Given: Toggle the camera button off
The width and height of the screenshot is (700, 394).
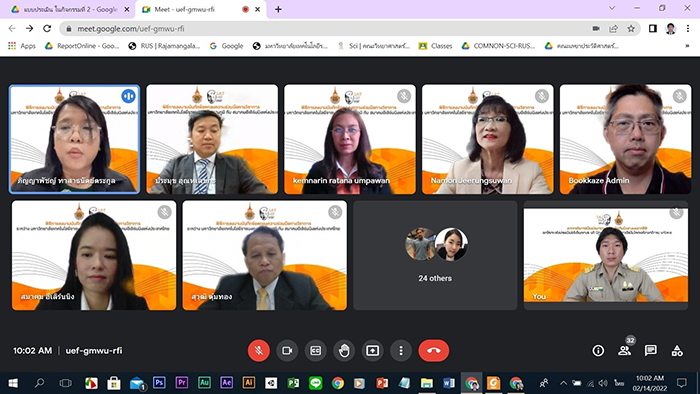Looking at the screenshot, I should click(x=287, y=351).
